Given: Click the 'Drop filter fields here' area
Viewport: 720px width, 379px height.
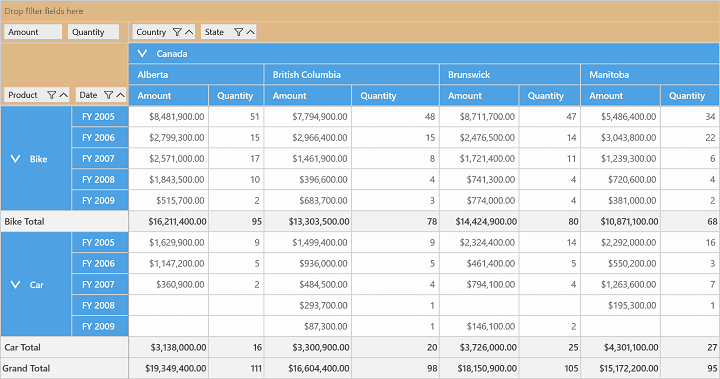Looking at the screenshot, I should pos(360,11).
